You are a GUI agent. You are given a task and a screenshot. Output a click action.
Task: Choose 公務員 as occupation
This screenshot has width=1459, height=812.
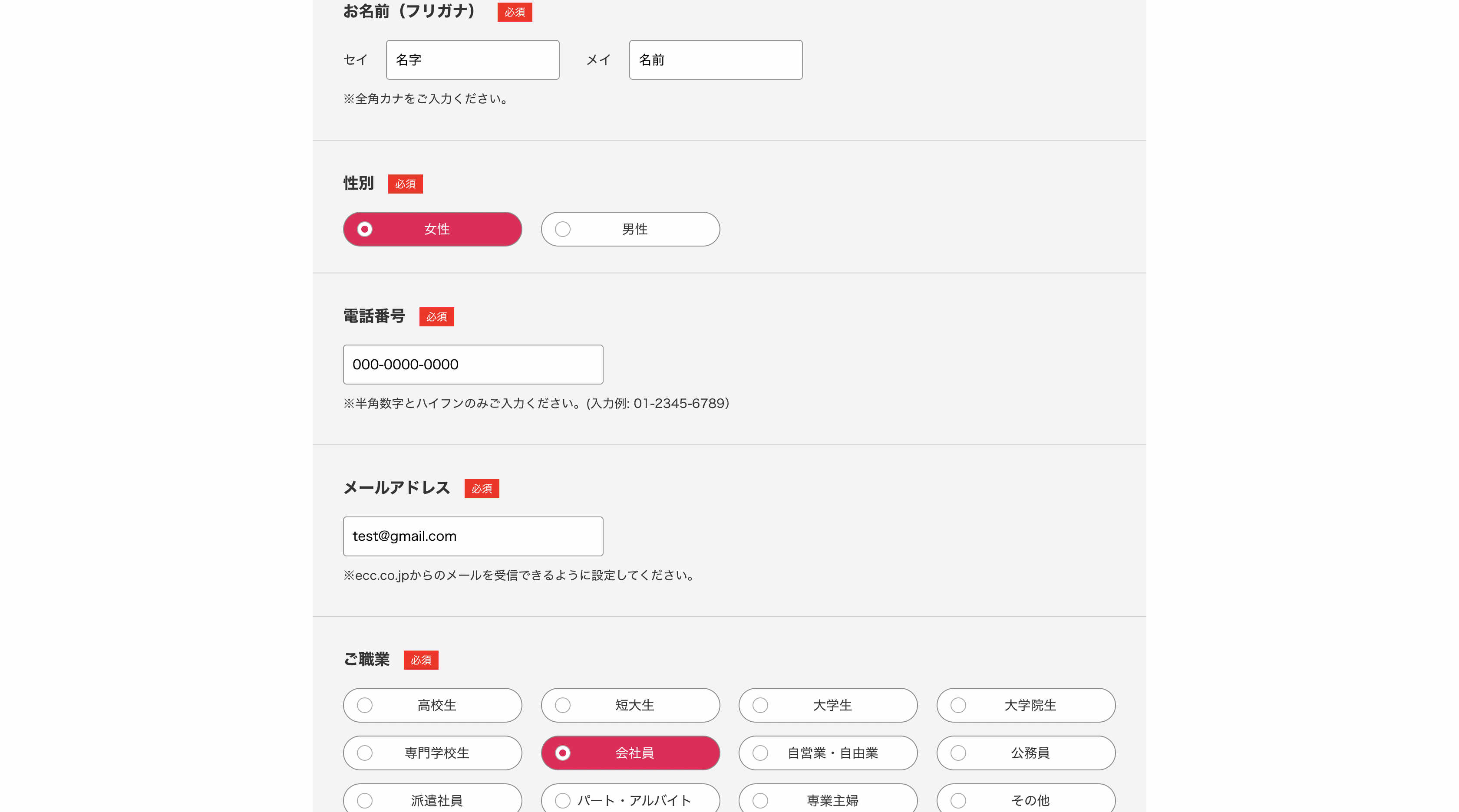tap(1026, 753)
